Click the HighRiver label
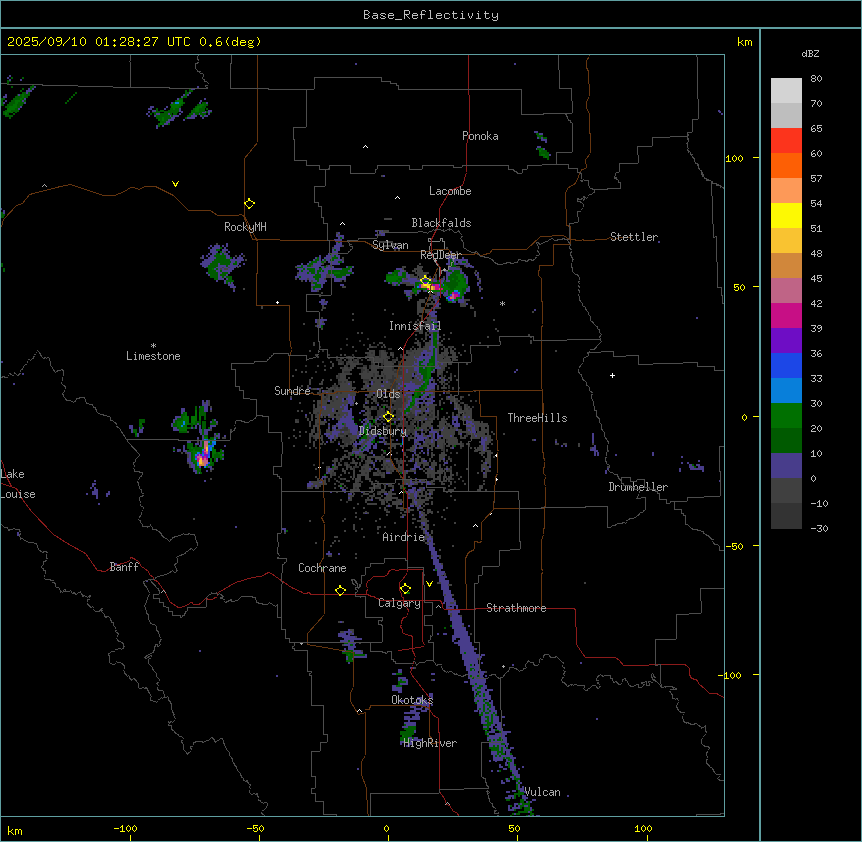 [x=430, y=743]
